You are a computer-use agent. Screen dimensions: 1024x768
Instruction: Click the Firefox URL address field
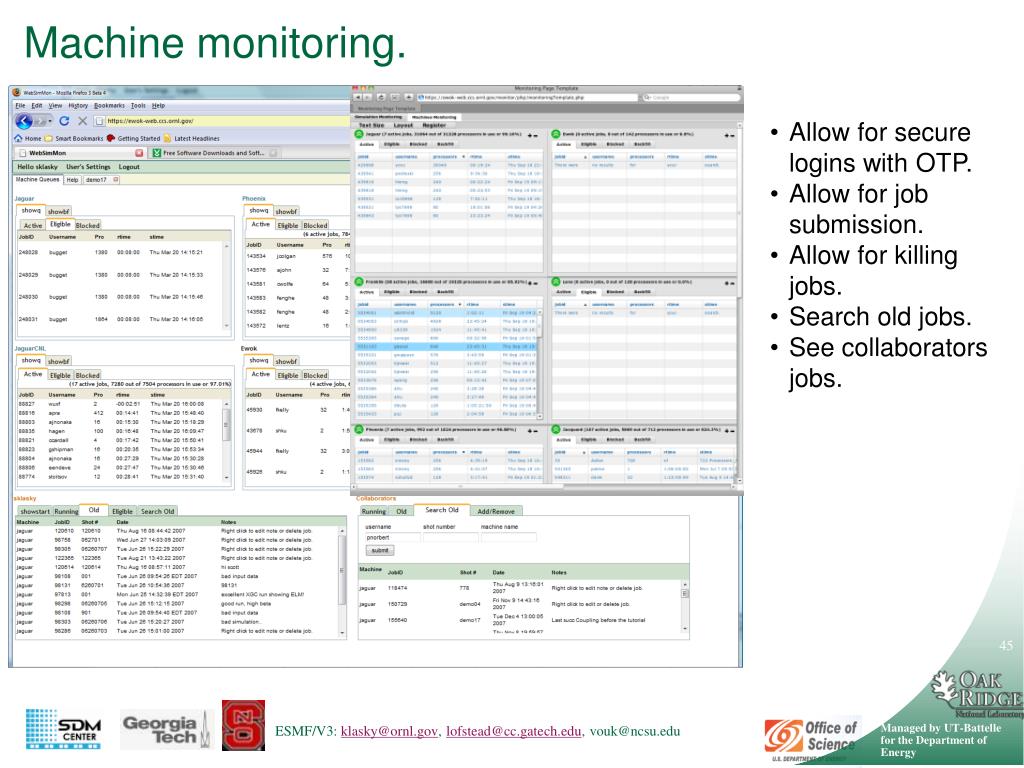222,121
